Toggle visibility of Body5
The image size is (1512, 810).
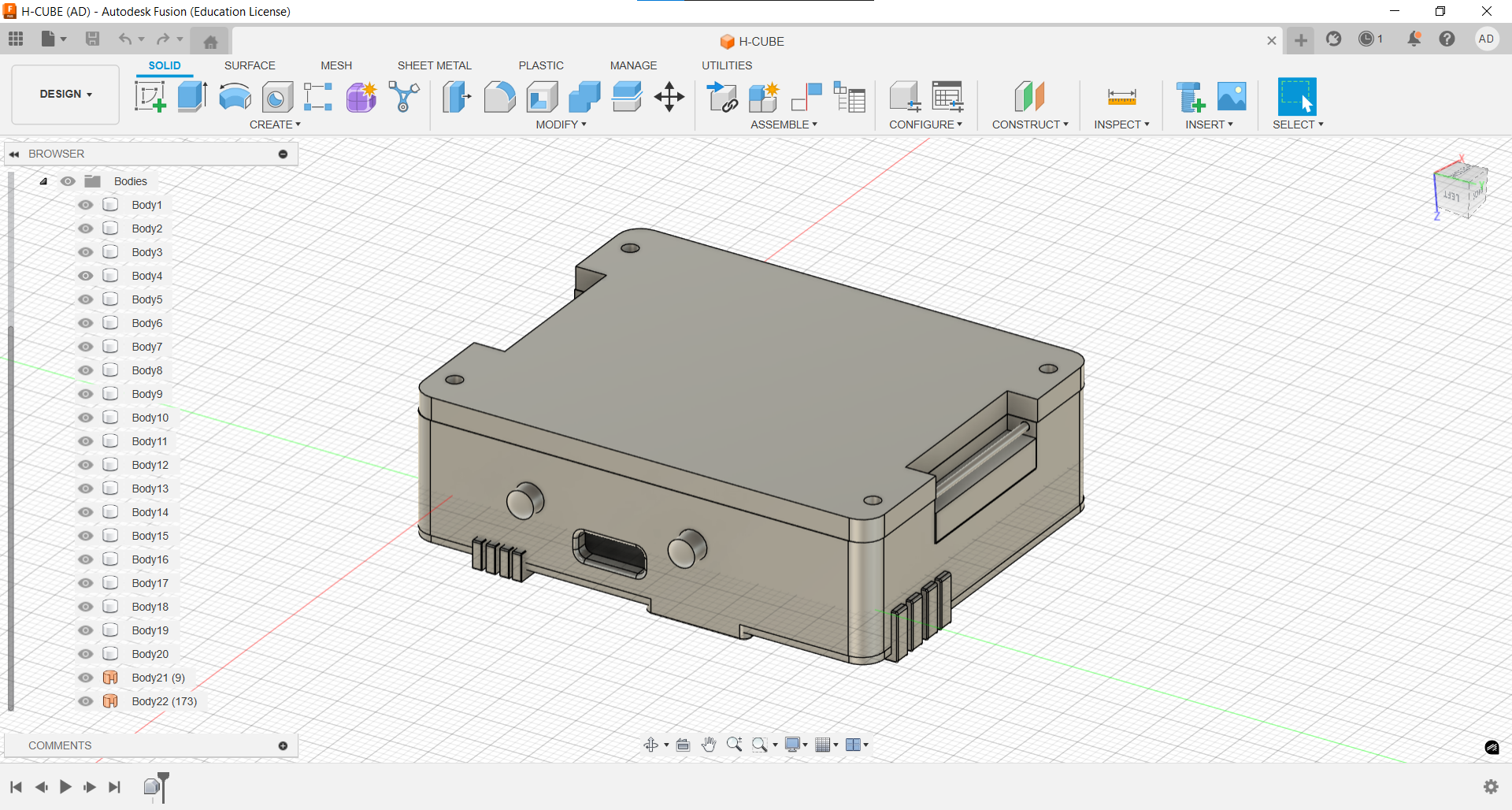[86, 299]
